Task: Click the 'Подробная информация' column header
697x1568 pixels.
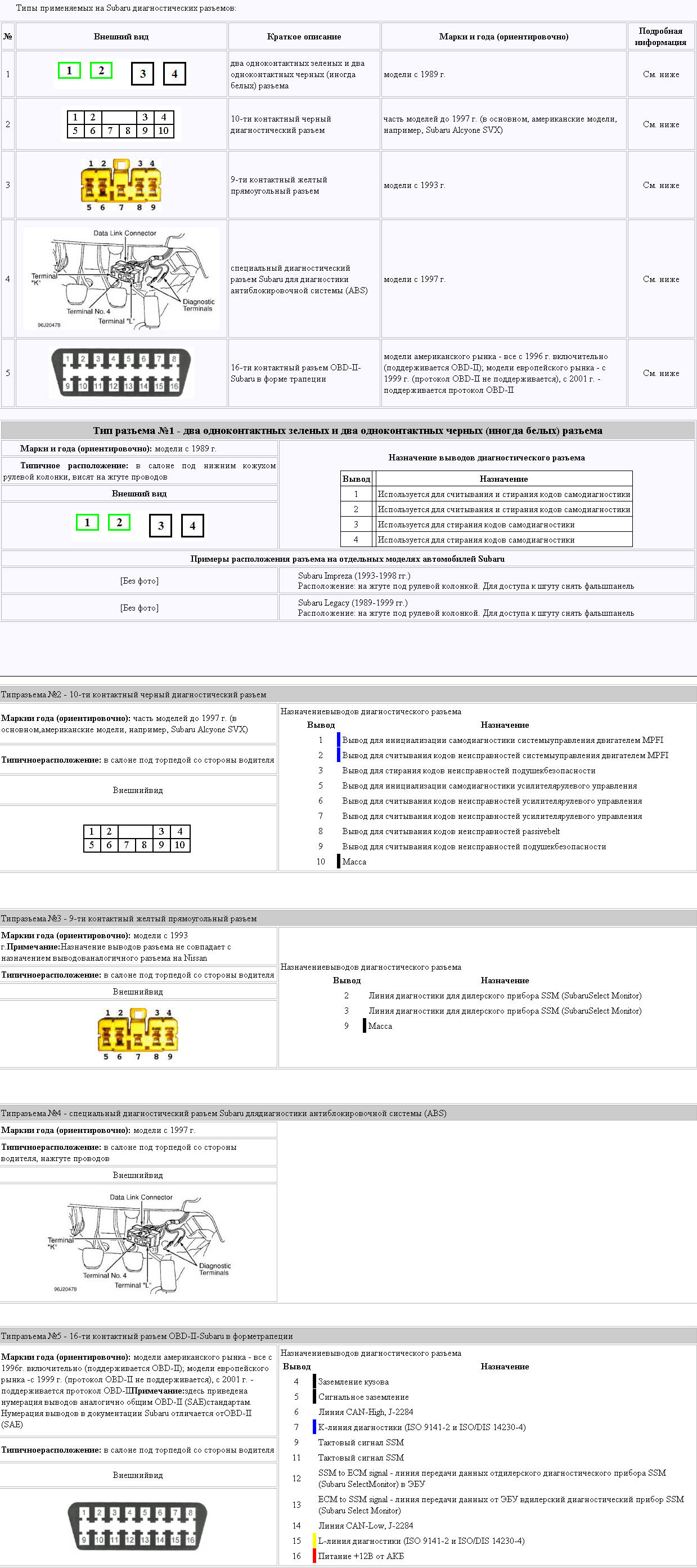Action: [660, 37]
